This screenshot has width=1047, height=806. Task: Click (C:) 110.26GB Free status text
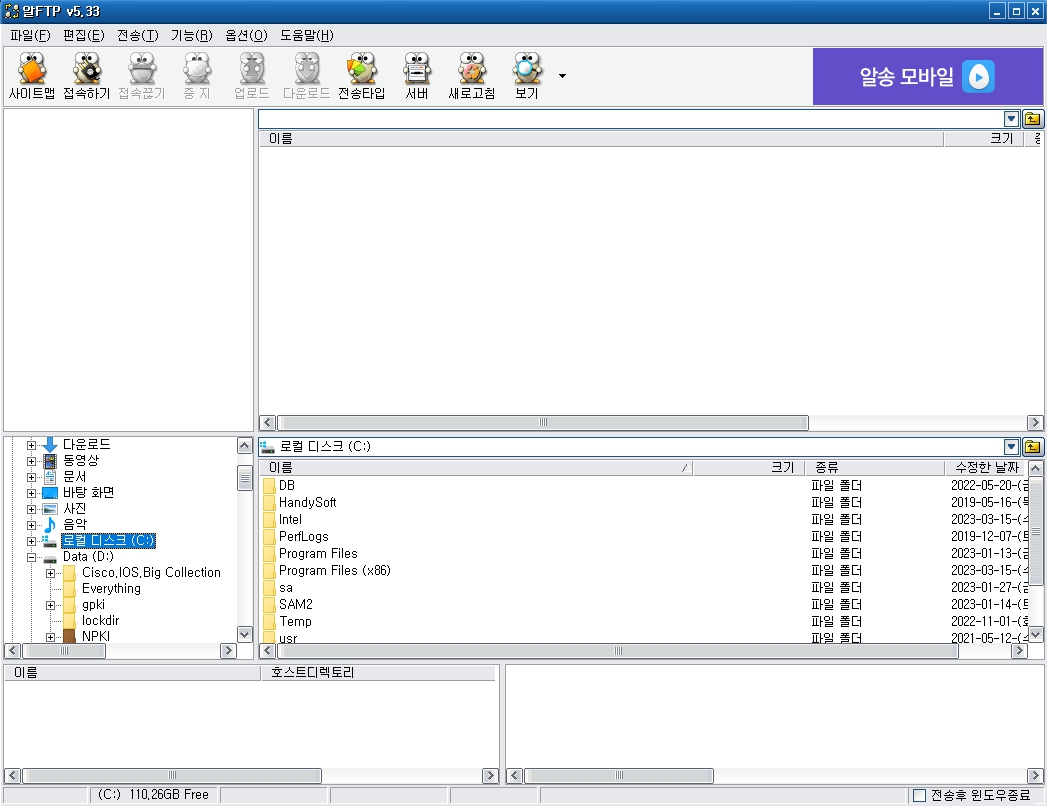click(x=154, y=795)
